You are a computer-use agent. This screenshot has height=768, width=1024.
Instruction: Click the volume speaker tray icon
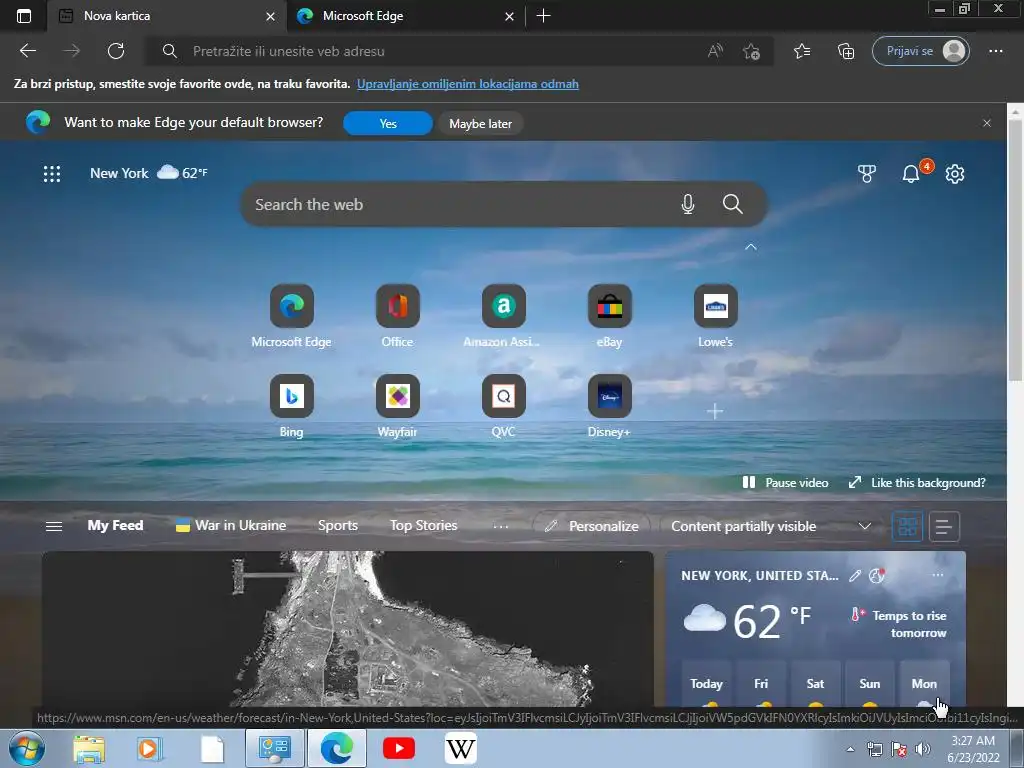tap(922, 749)
